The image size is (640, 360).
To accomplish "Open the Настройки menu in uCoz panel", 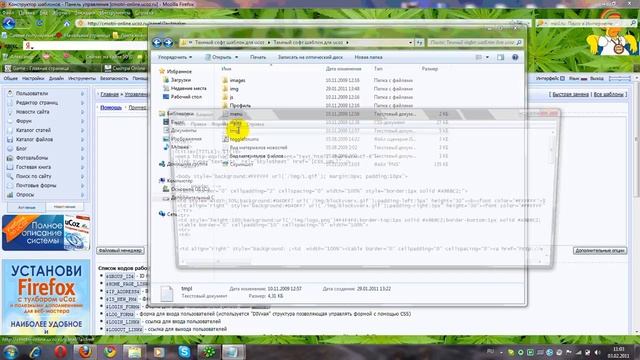I will [33, 78].
